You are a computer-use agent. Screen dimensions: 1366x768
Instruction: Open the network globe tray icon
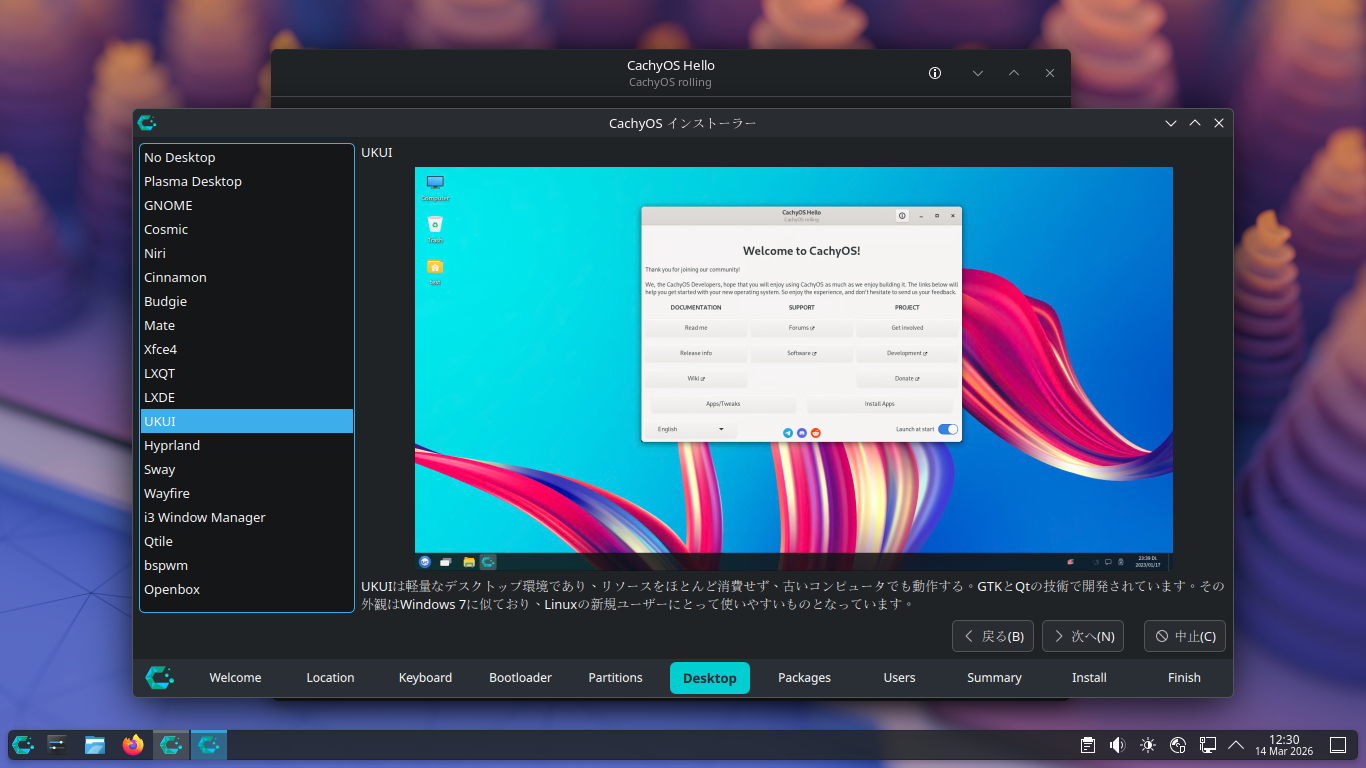(1178, 745)
